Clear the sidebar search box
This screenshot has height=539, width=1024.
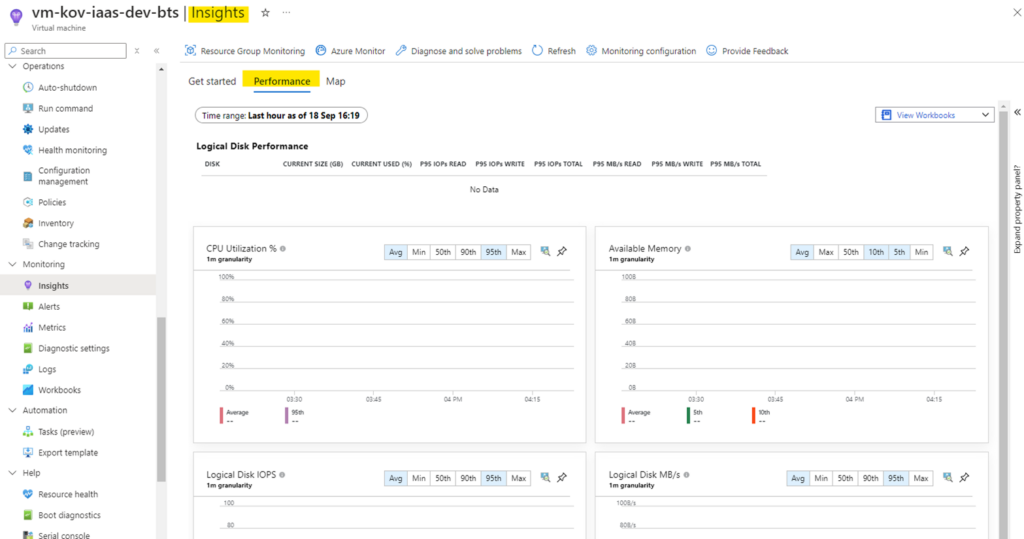[x=136, y=50]
